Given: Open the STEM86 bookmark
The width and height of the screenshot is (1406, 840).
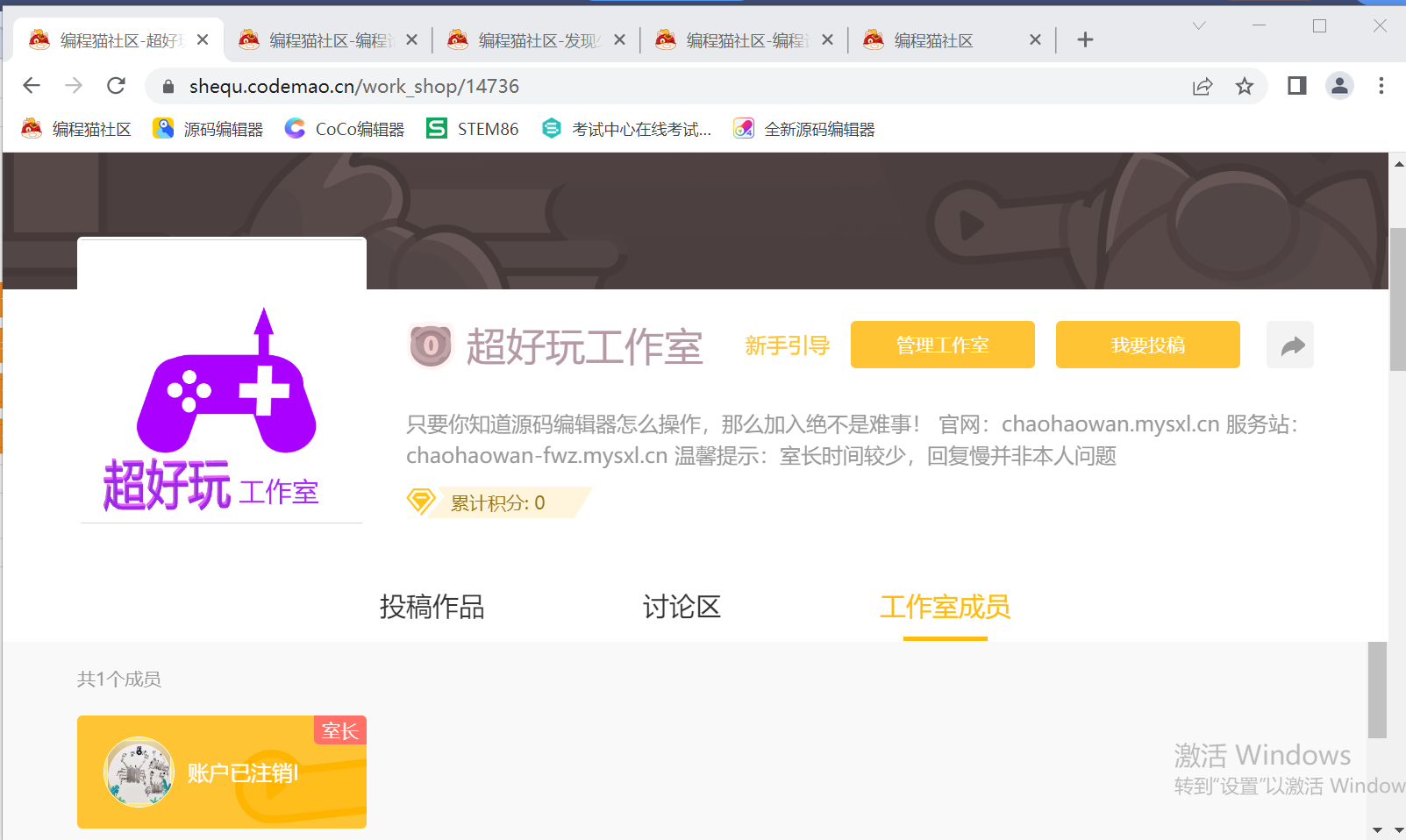Looking at the screenshot, I should [x=473, y=129].
